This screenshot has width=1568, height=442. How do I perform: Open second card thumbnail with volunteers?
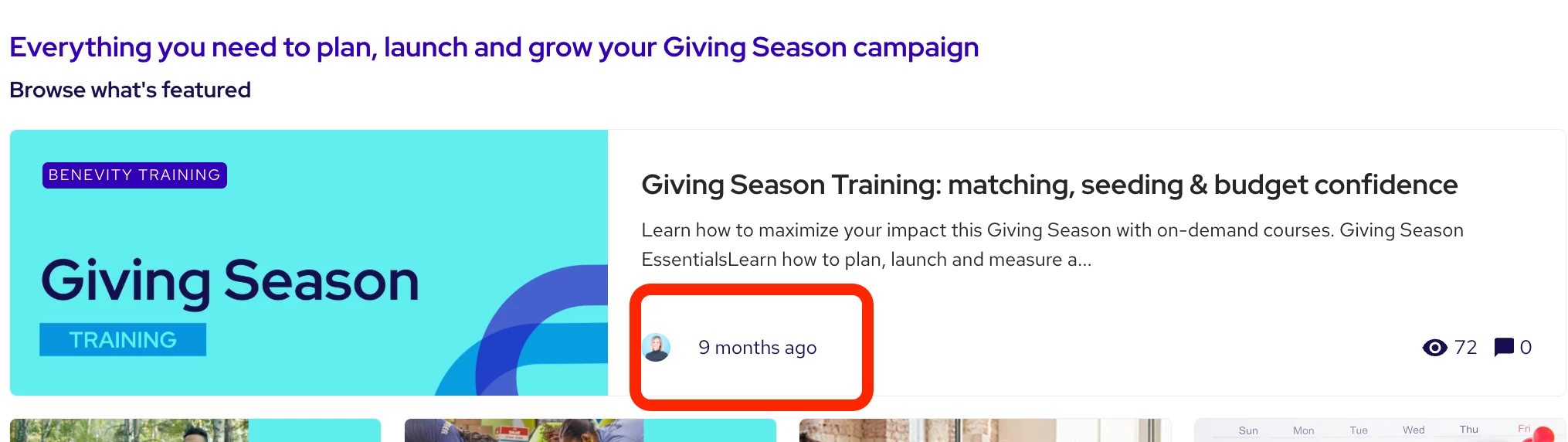click(x=590, y=430)
